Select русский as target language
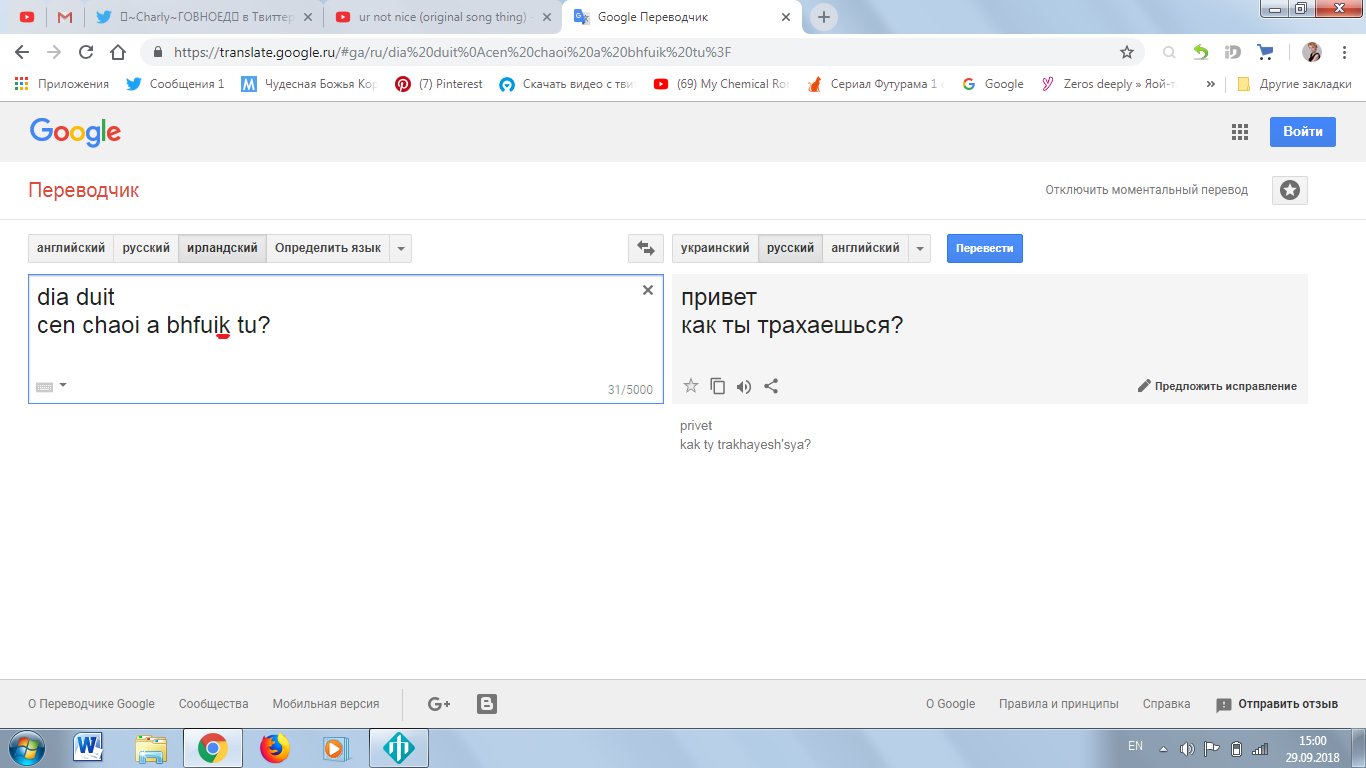 pyautogui.click(x=790, y=248)
